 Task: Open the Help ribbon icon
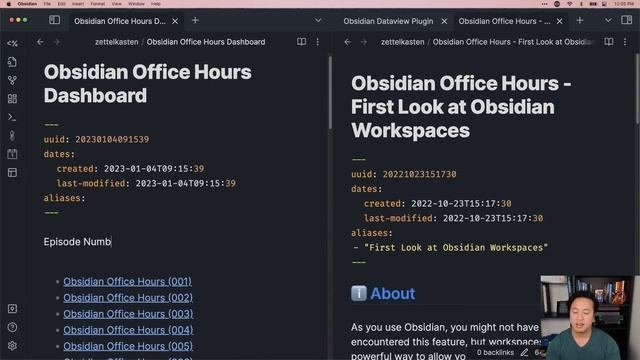pyautogui.click(x=12, y=327)
